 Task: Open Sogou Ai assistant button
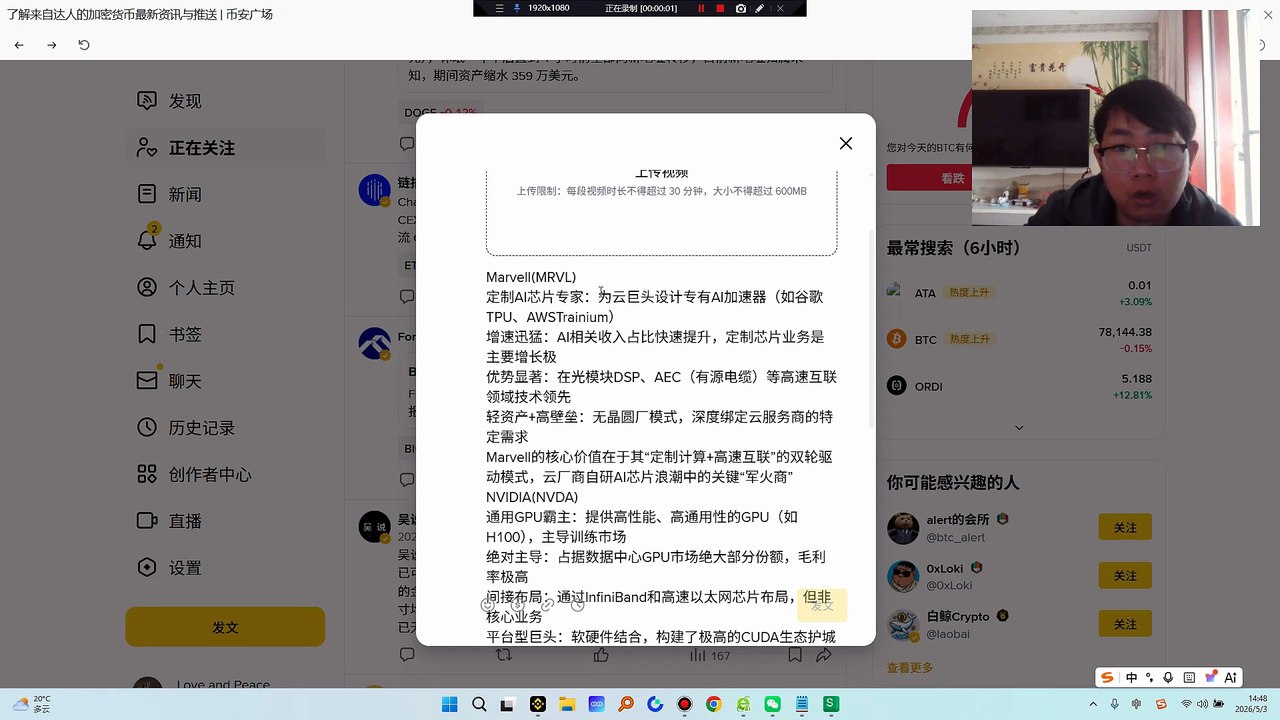coord(1231,677)
